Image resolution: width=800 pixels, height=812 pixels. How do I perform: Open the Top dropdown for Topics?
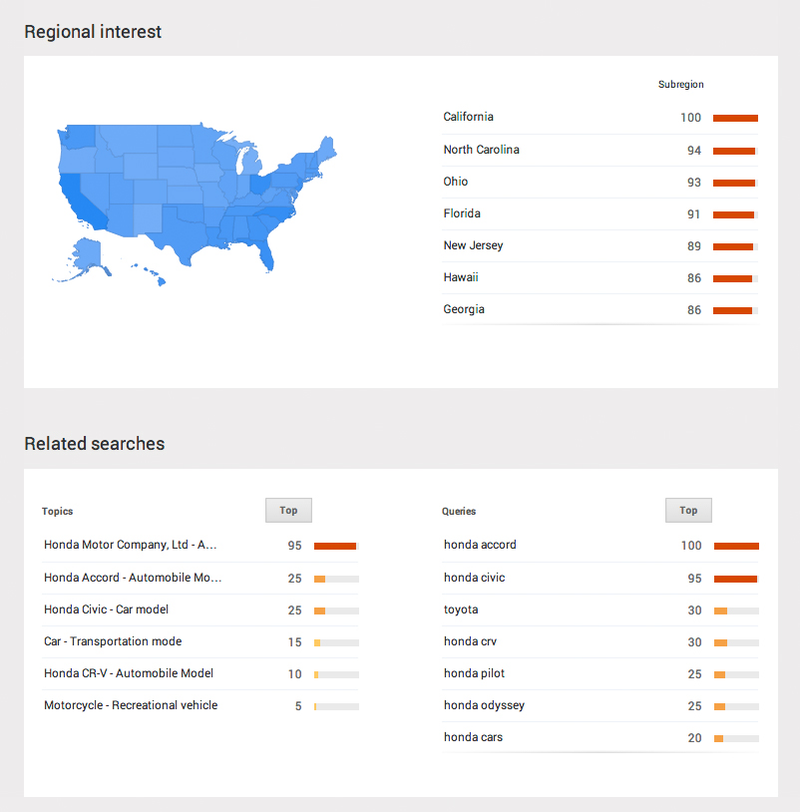tap(288, 510)
